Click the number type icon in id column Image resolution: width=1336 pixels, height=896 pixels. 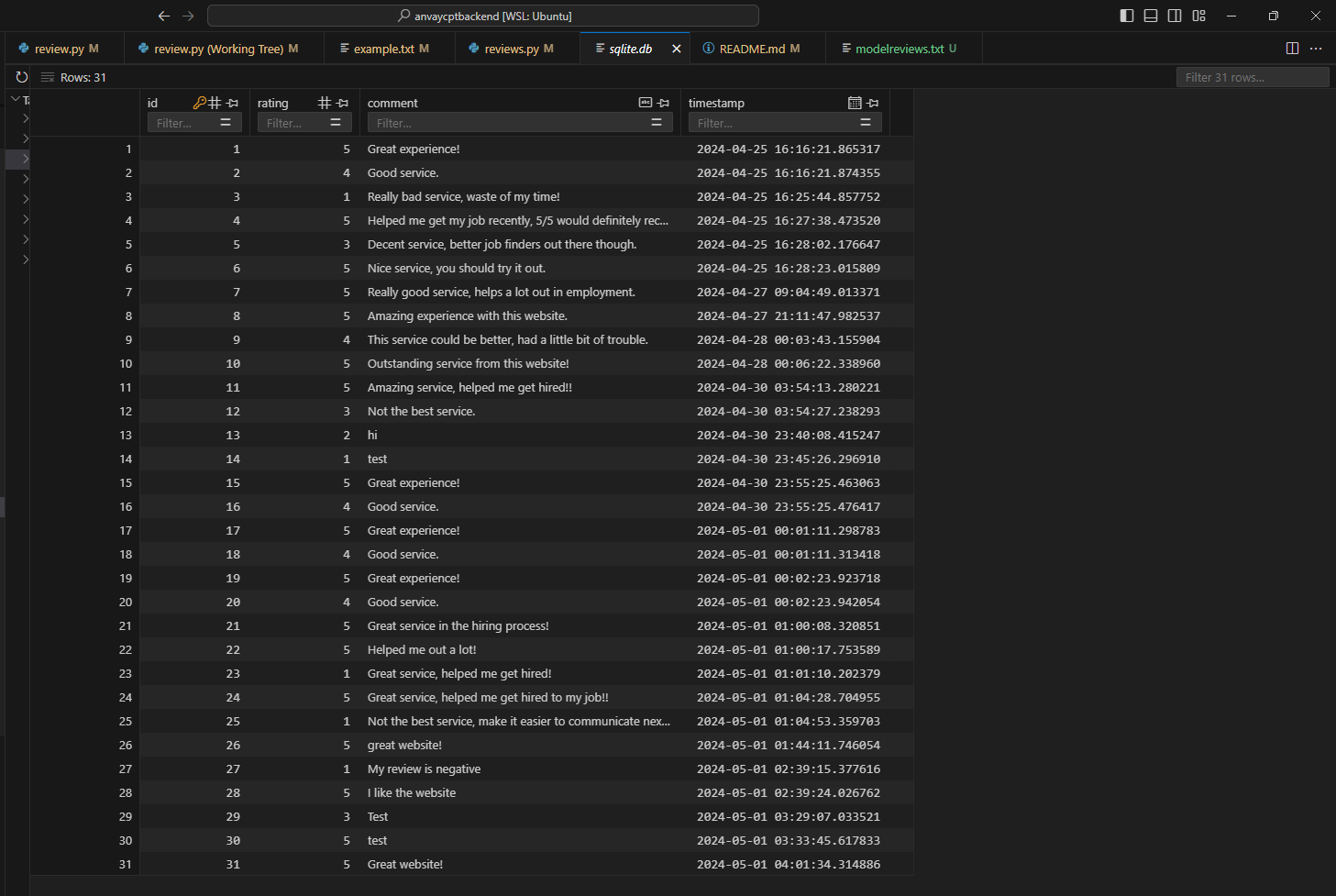(x=215, y=103)
